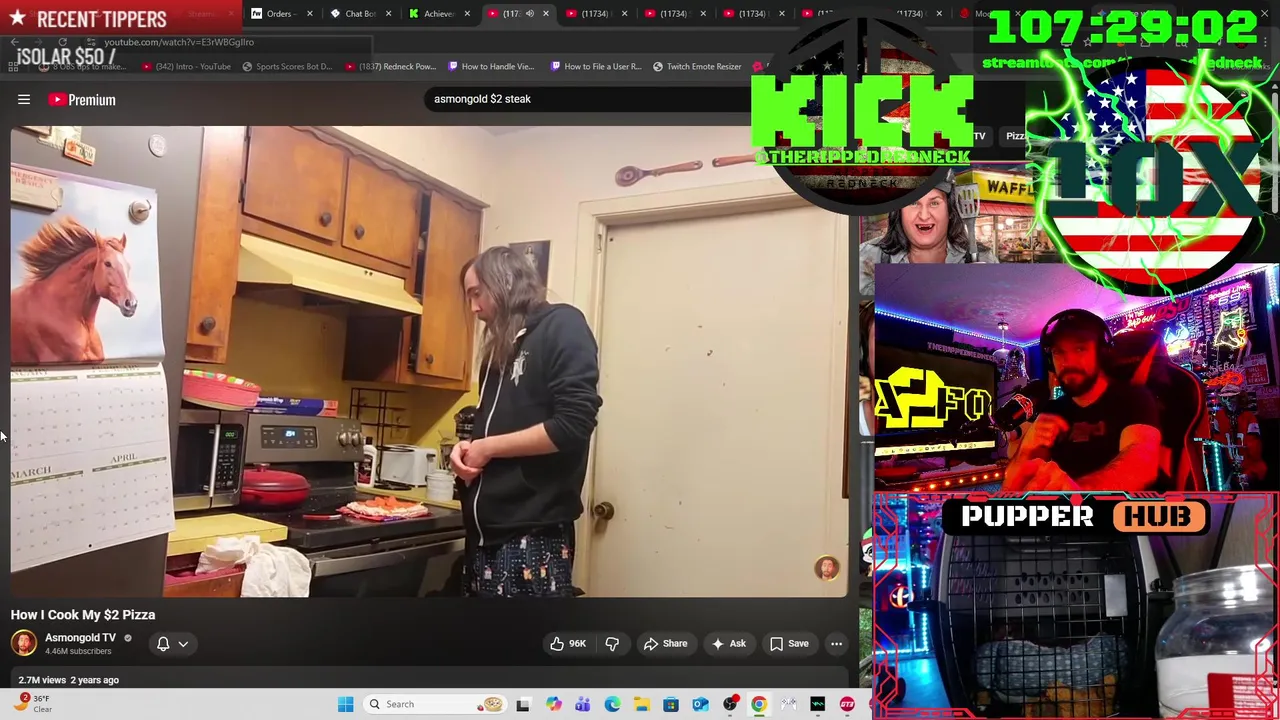This screenshot has height=720, width=1280.
Task: Go to YouTube Premium home logo
Action: (82, 100)
